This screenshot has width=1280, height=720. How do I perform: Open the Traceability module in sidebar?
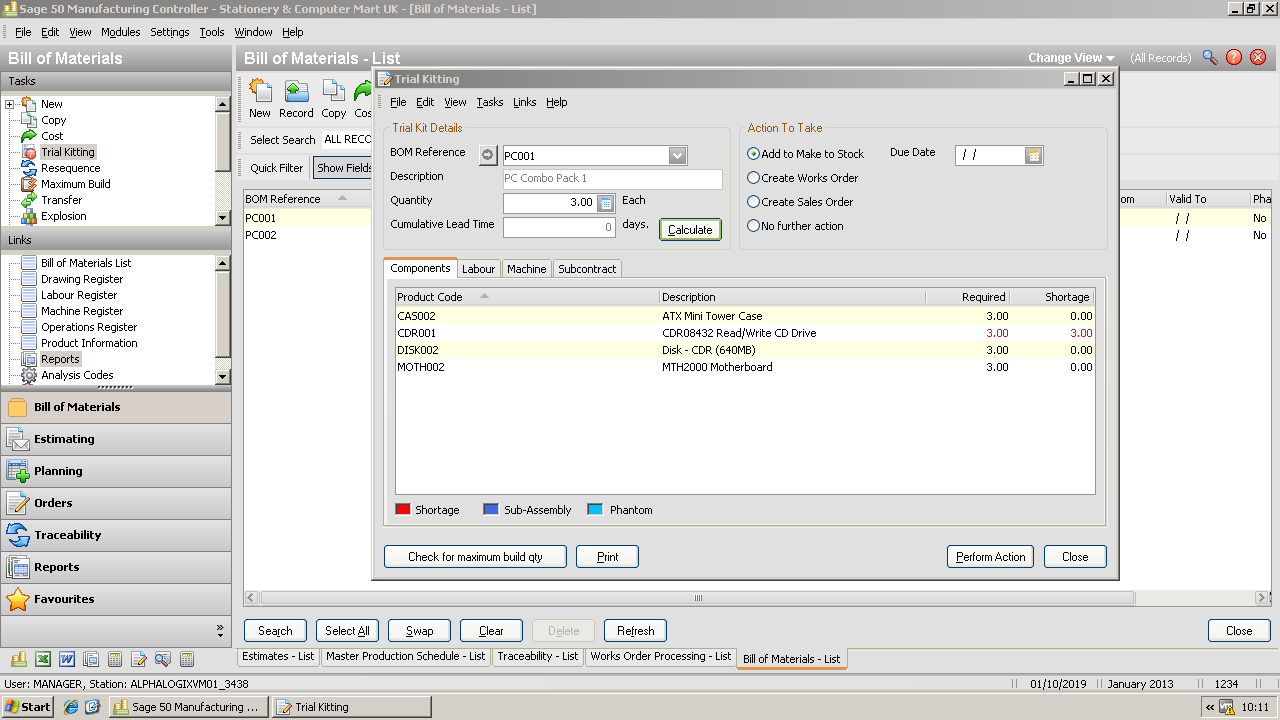click(115, 535)
